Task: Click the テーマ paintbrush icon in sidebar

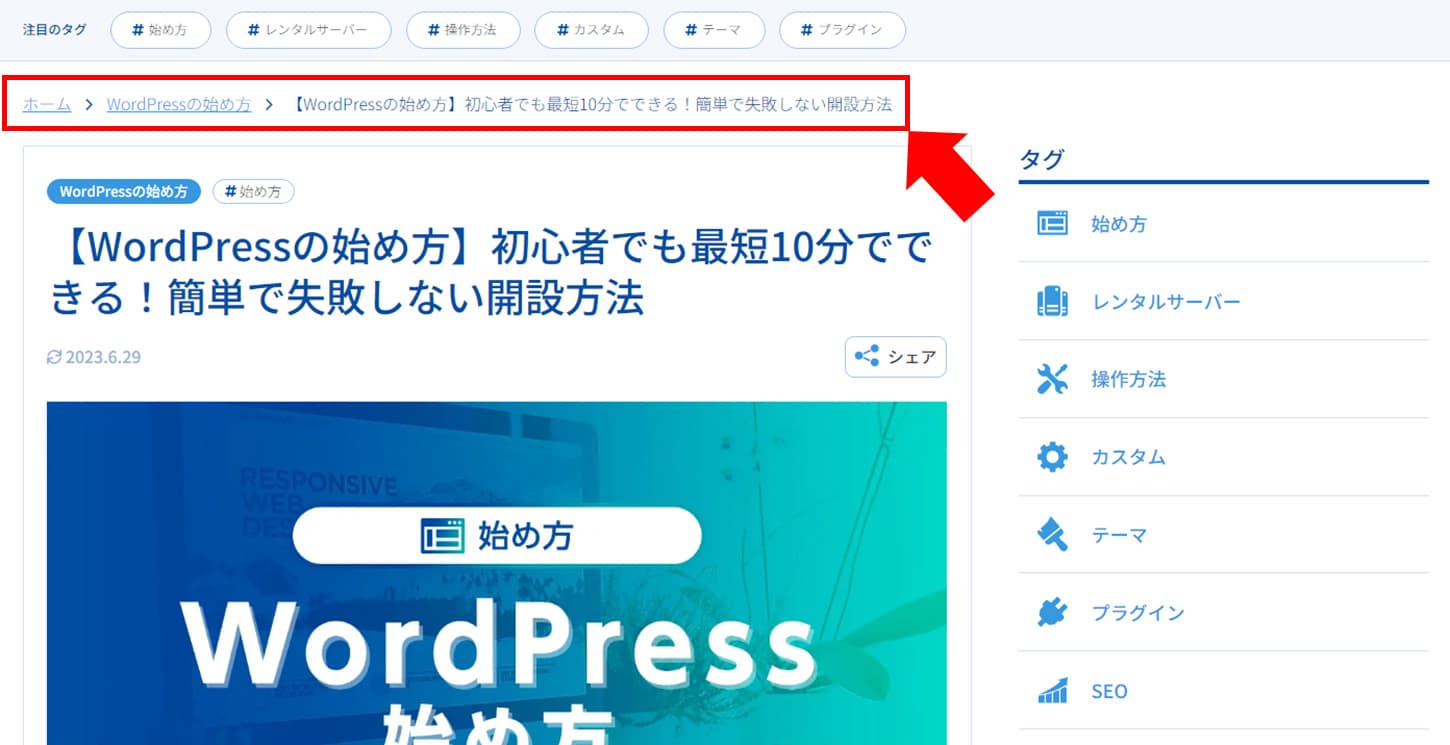Action: tap(1052, 535)
